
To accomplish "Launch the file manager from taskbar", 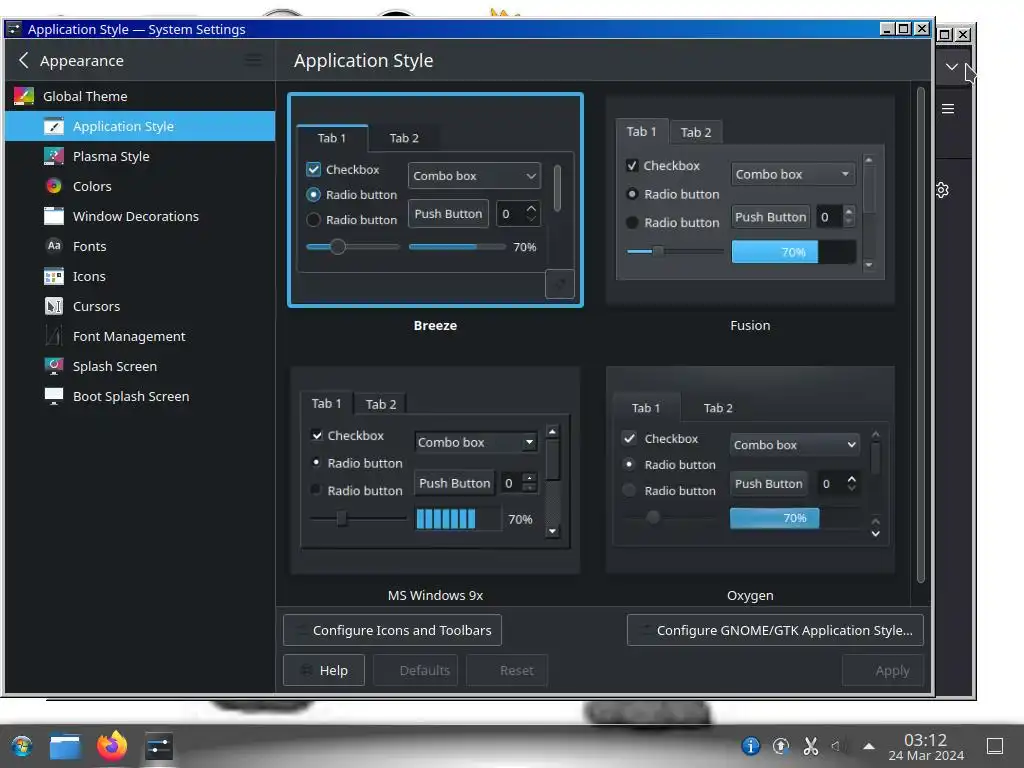I will (x=65, y=746).
